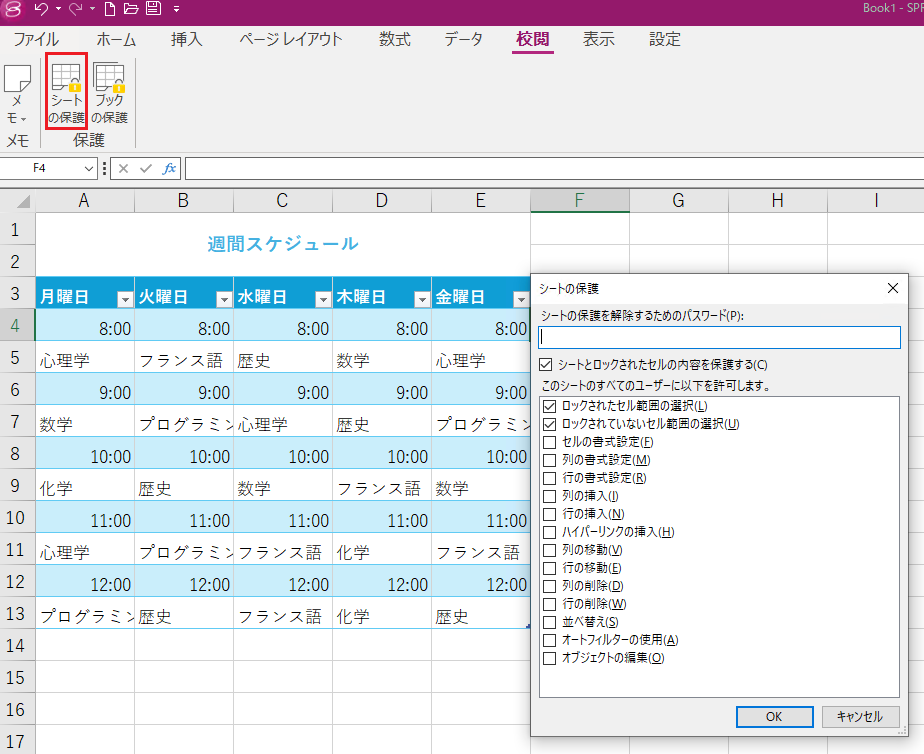
Task: Enable ハイパーリンクの挿入 checkbox
Action: pyautogui.click(x=549, y=532)
